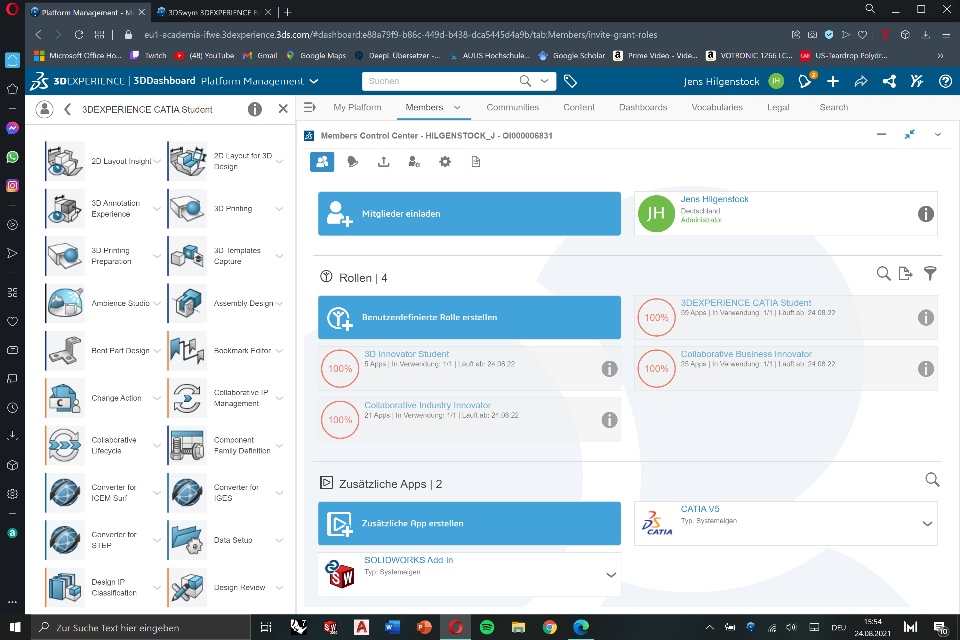
Task: Open Spotify from the Windows taskbar
Action: 487,627
